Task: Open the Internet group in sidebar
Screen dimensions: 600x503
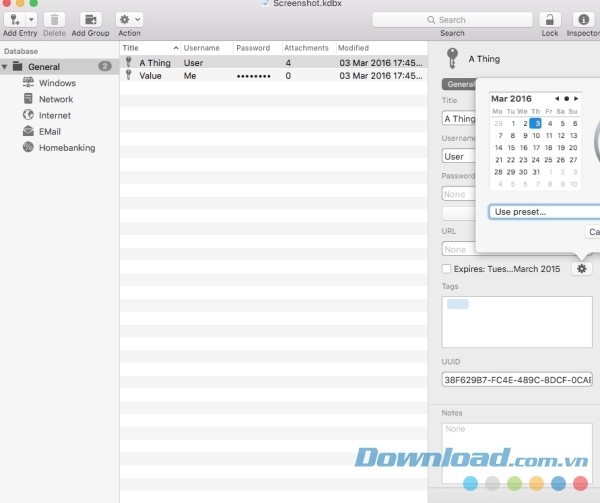Action: pyautogui.click(x=54, y=115)
